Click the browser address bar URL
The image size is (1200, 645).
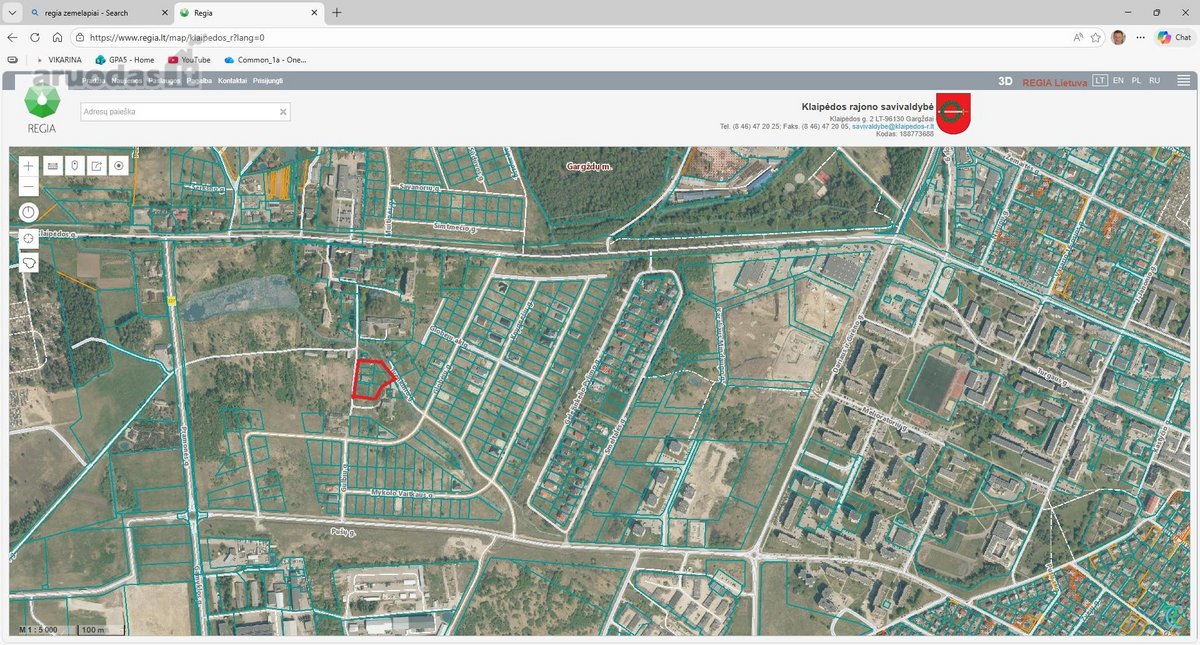[177, 37]
